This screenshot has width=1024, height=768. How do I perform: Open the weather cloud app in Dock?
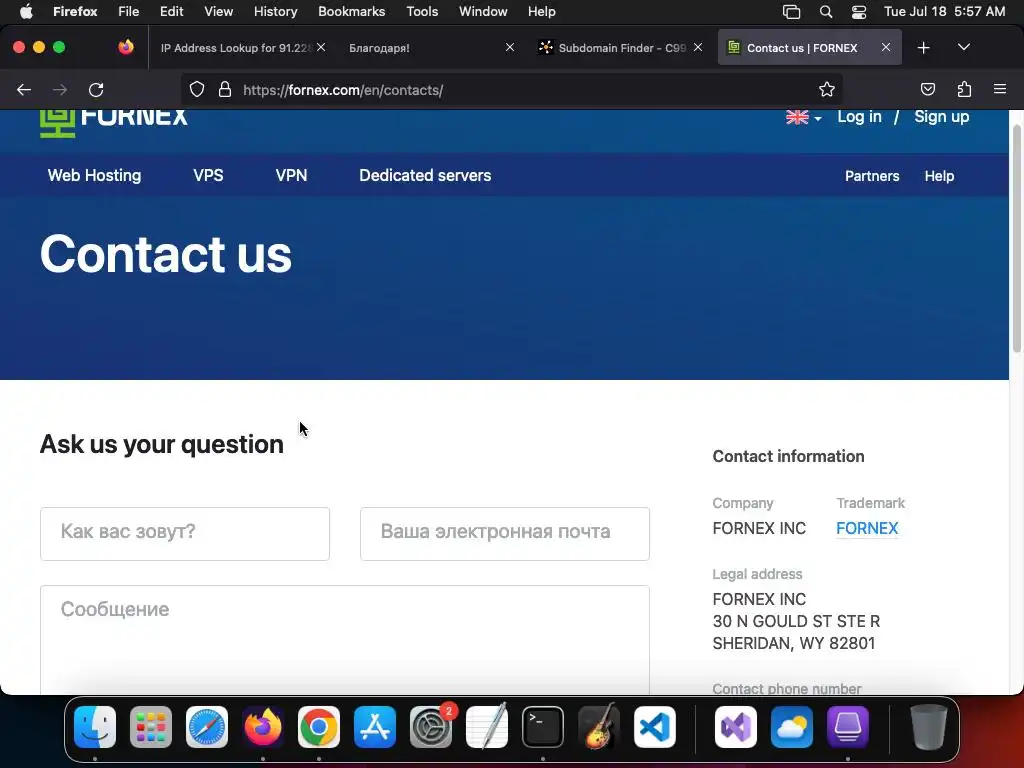pos(792,727)
